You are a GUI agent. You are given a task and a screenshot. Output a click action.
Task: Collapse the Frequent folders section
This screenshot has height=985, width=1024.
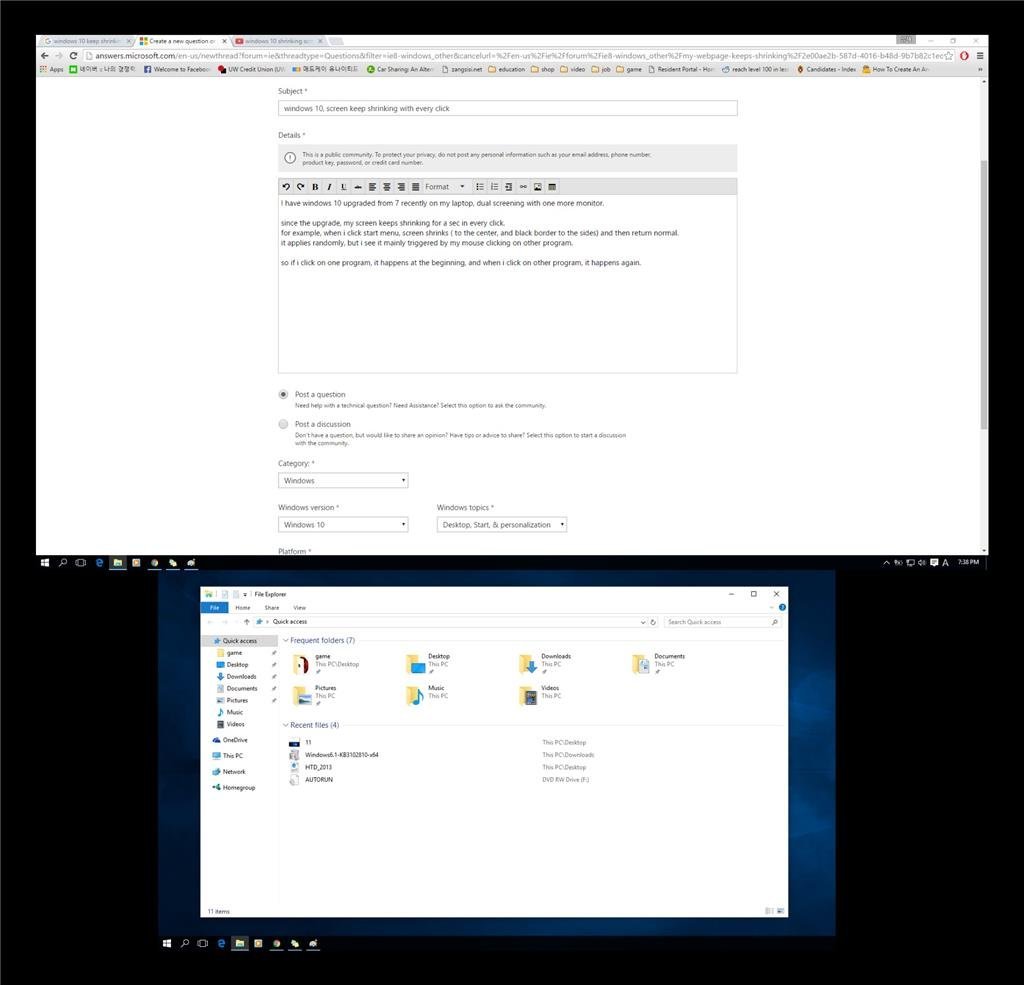[285, 640]
